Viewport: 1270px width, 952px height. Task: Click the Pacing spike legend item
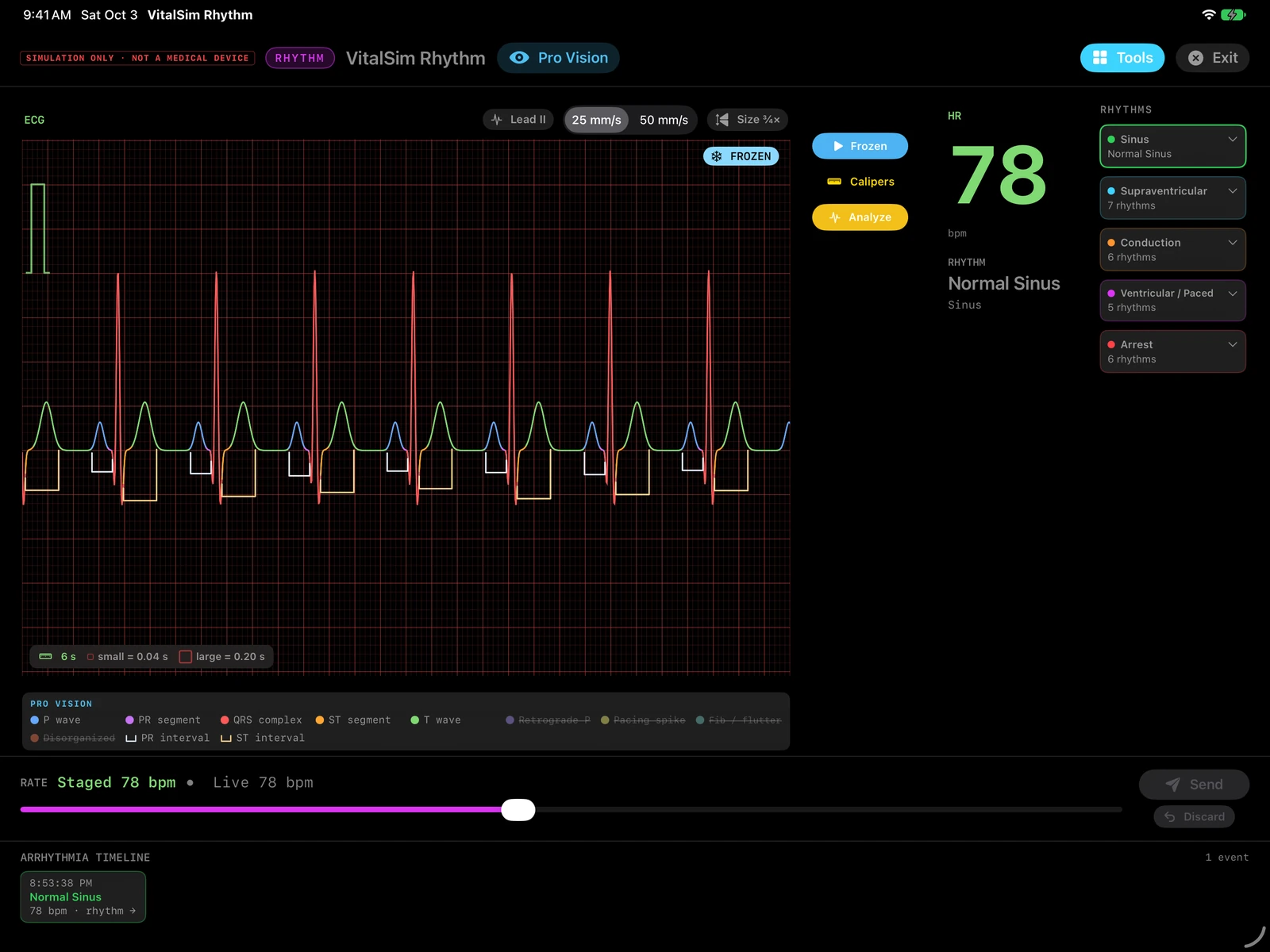point(643,720)
